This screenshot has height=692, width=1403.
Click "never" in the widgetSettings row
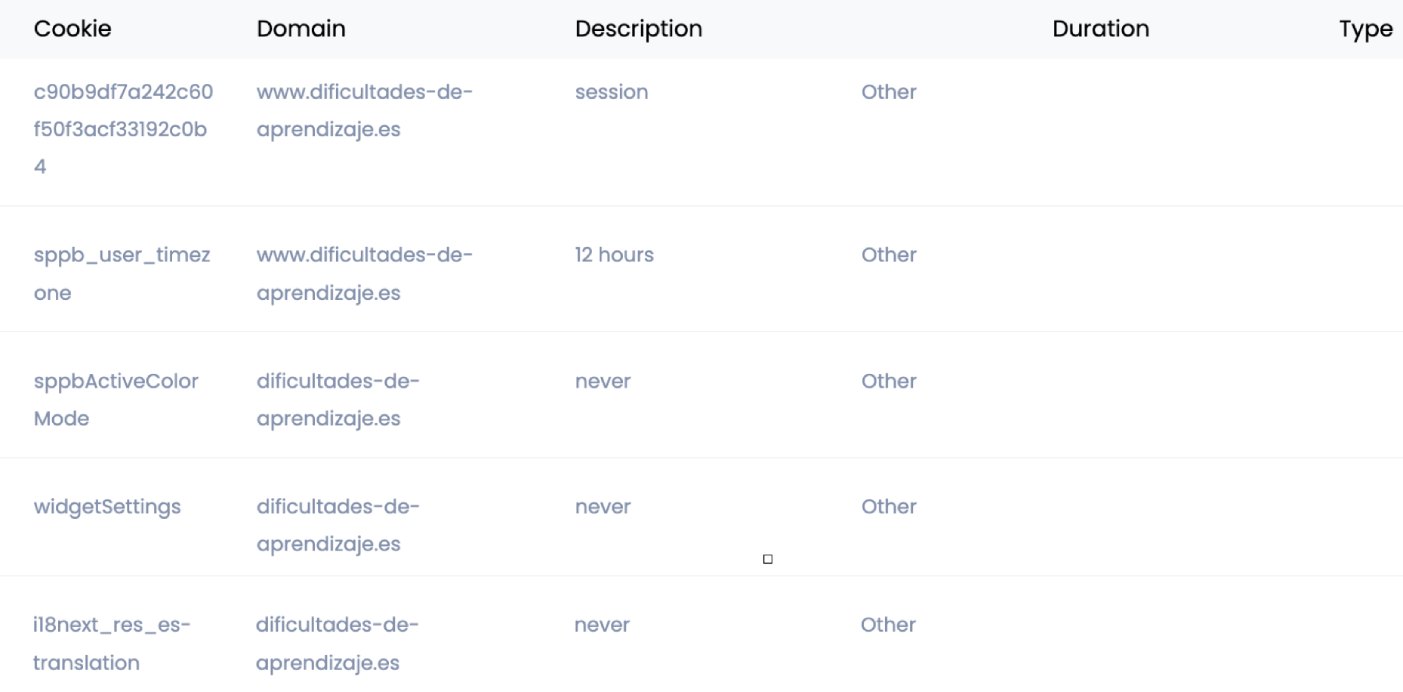click(602, 507)
